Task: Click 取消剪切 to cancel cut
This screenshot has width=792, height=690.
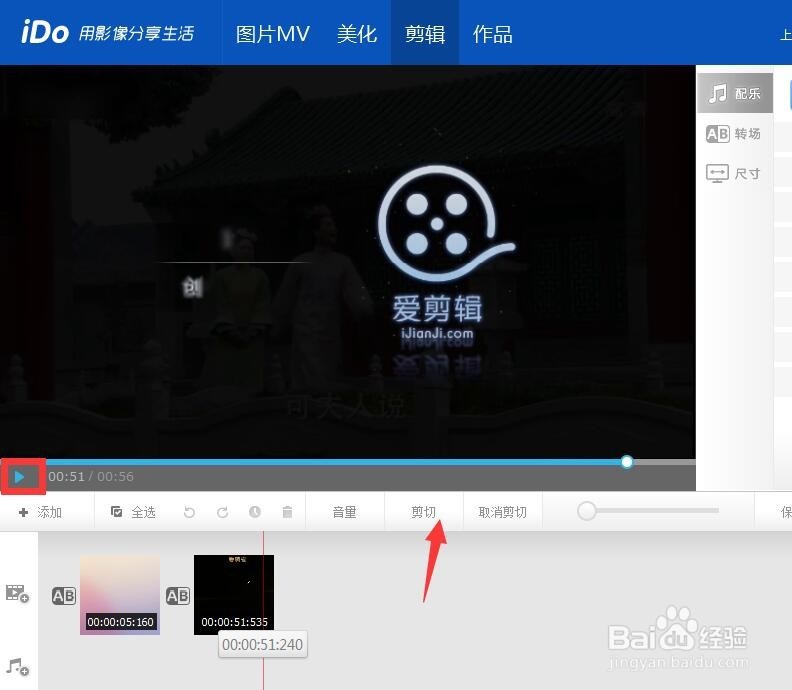Action: point(503,512)
